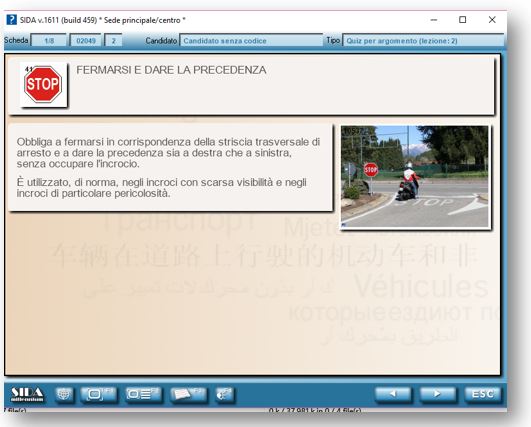531x427 pixels.
Task: Click the paragraph starting 'È utilizzato, di norma'
Action: point(162,188)
